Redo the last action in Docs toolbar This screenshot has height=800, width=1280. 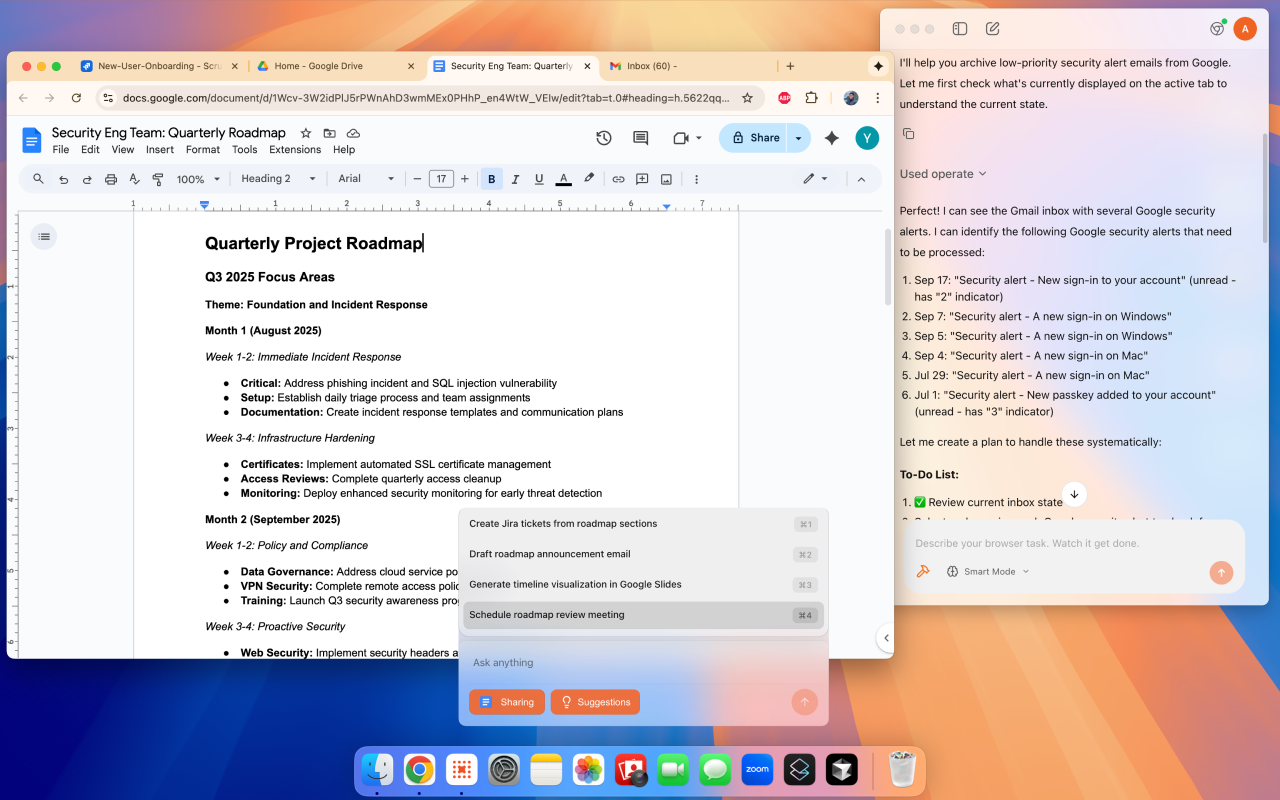tap(87, 179)
